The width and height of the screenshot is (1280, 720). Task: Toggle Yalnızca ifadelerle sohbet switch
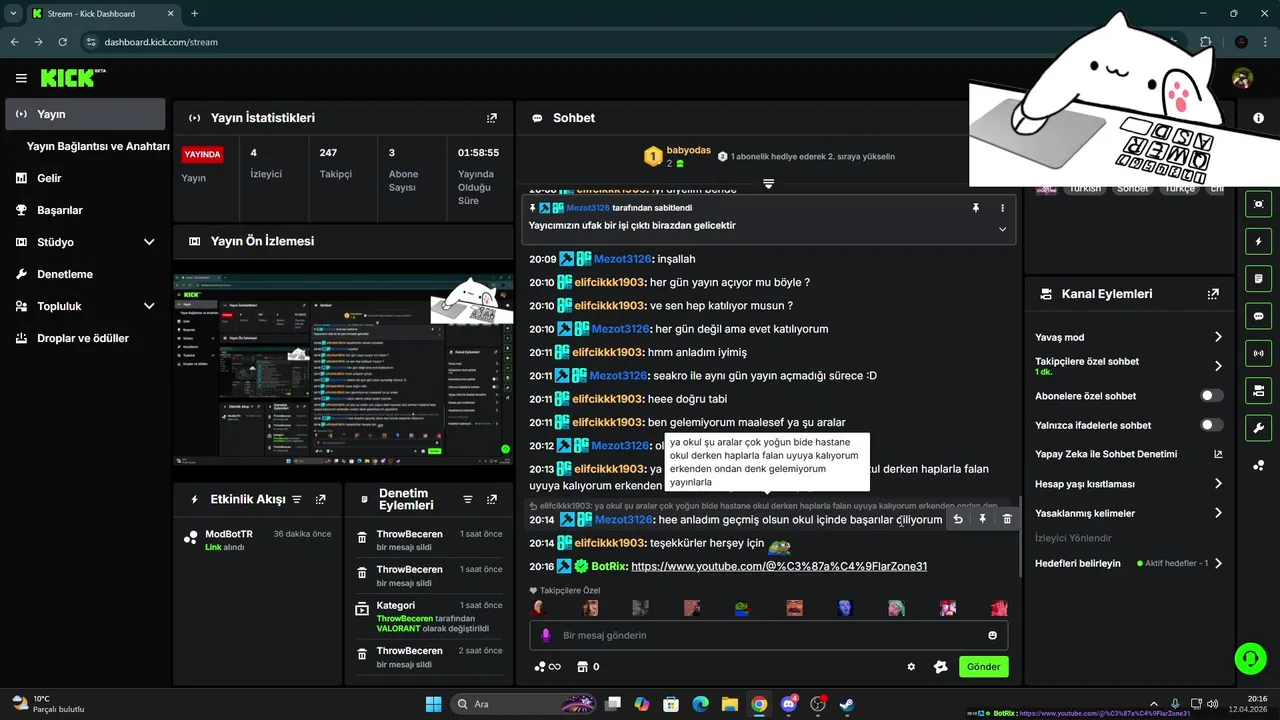[1212, 425]
